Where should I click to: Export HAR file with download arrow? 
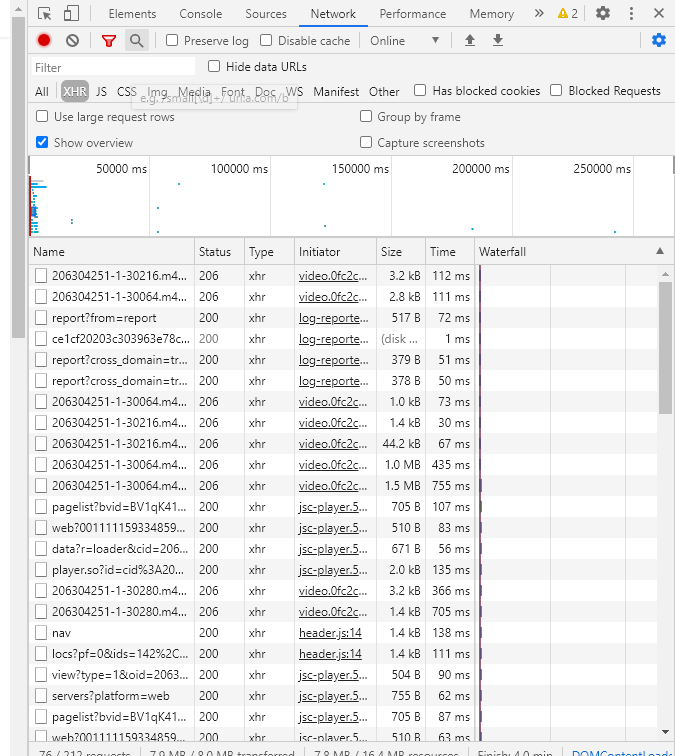498,40
